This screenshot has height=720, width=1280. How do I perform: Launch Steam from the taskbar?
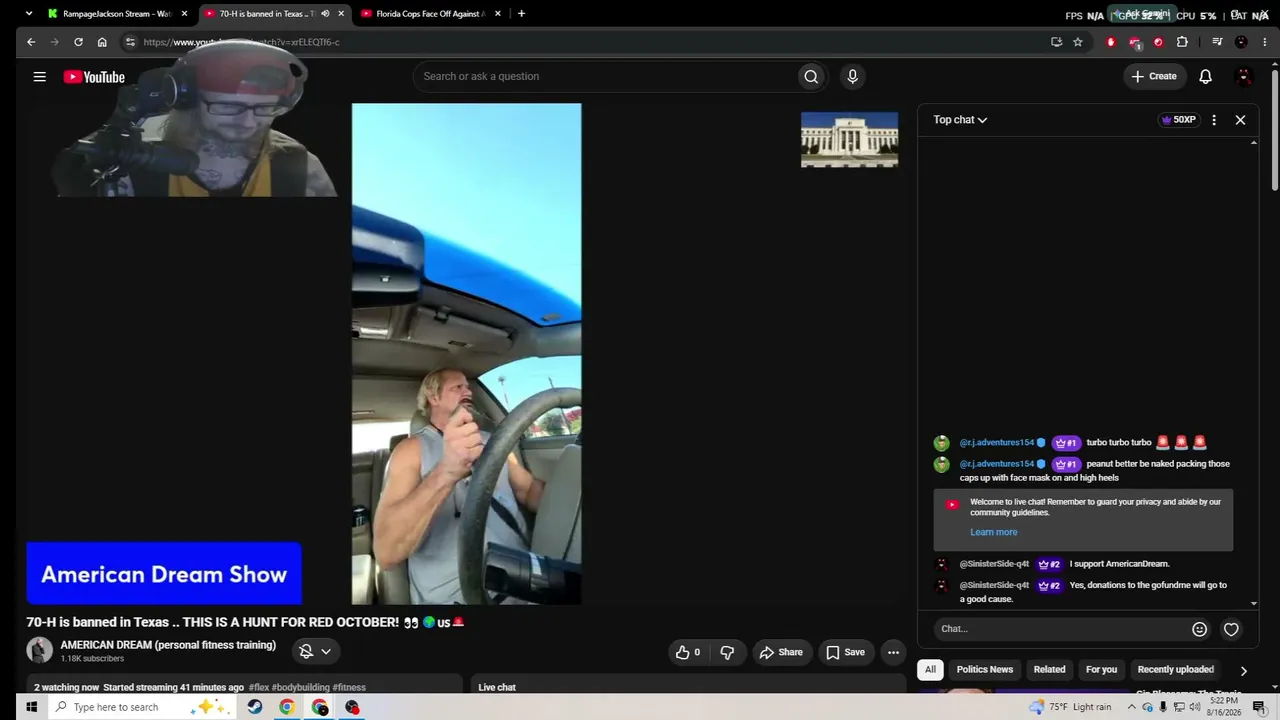coord(255,707)
